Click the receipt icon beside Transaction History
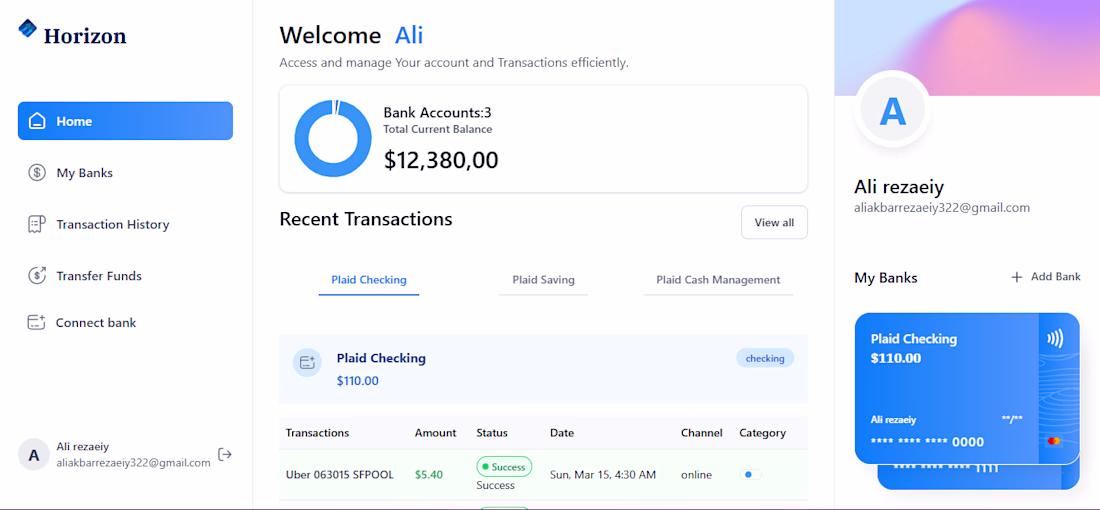The height and width of the screenshot is (510, 1100). click(37, 224)
